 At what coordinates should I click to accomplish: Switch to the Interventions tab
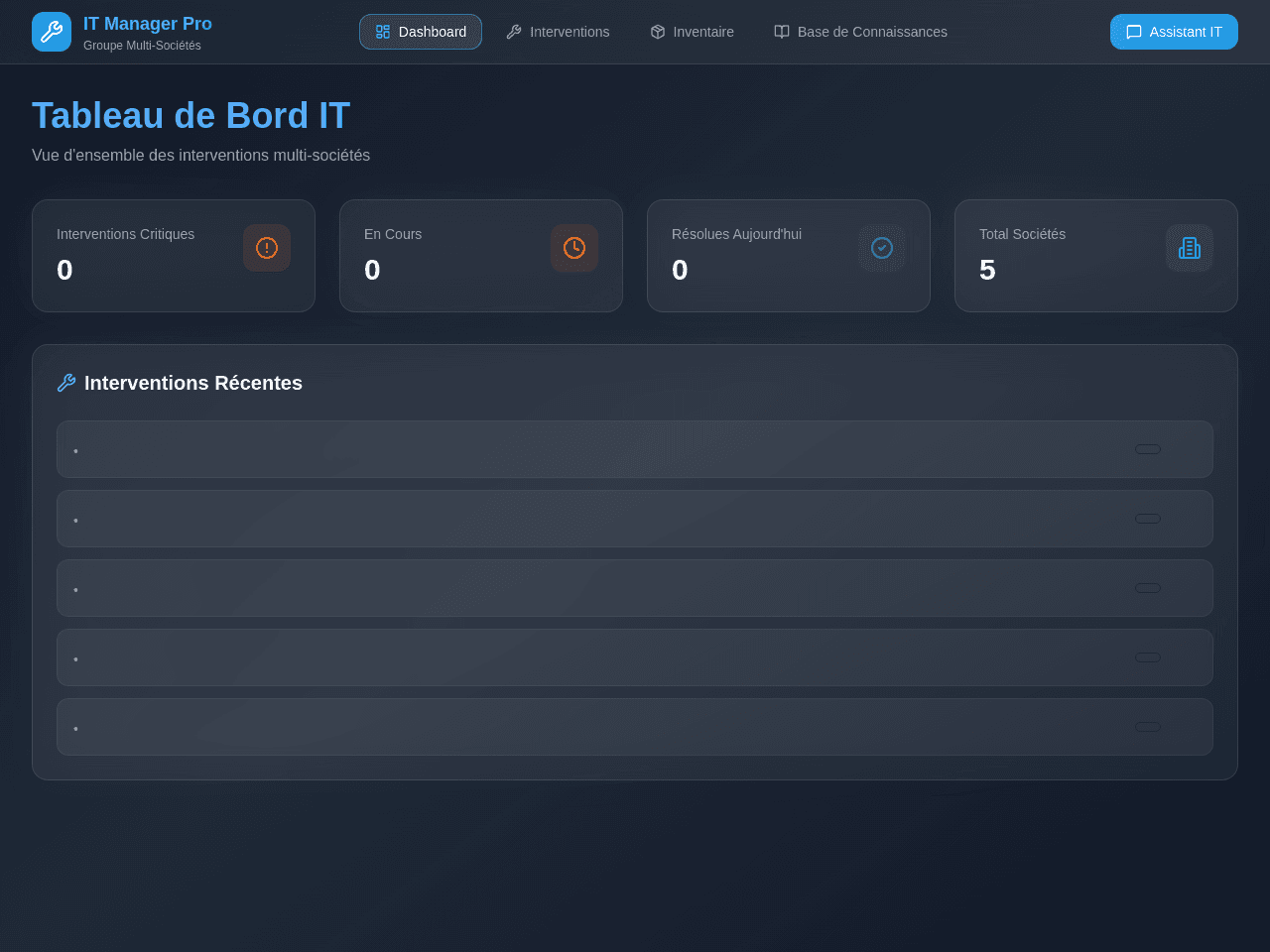coord(558,32)
